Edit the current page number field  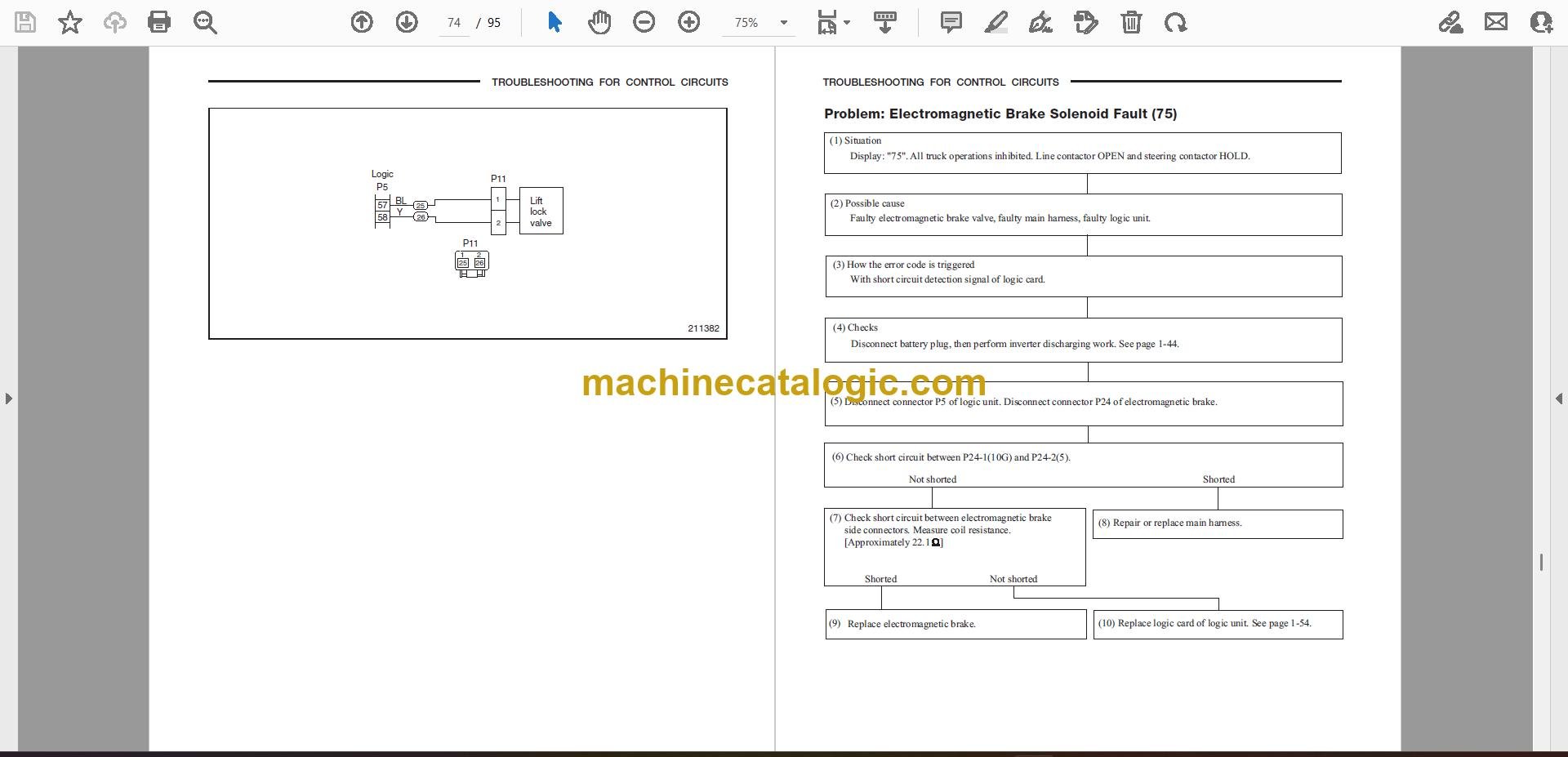click(454, 23)
